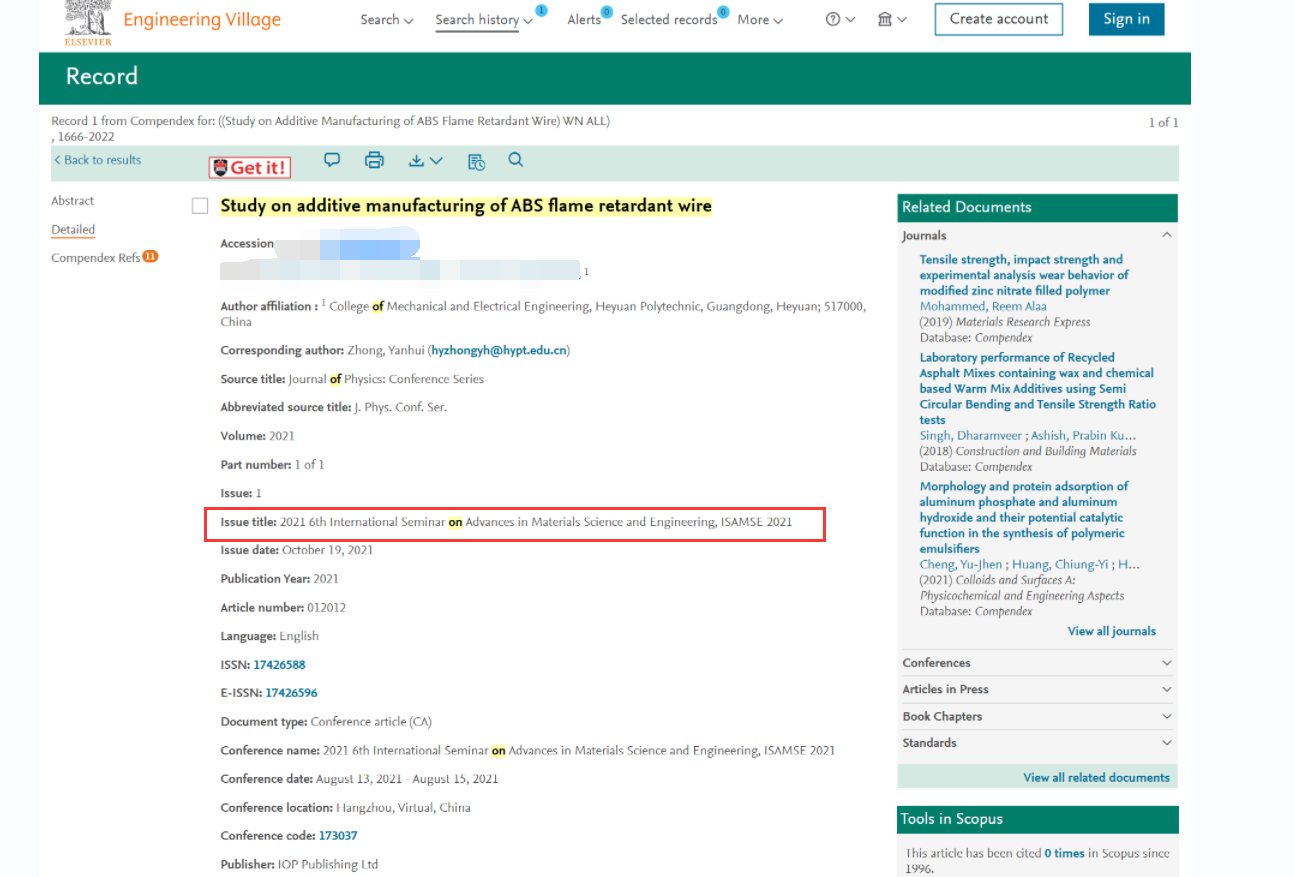This screenshot has width=1294, height=877.
Task: Click the Create account button
Action: point(999,19)
